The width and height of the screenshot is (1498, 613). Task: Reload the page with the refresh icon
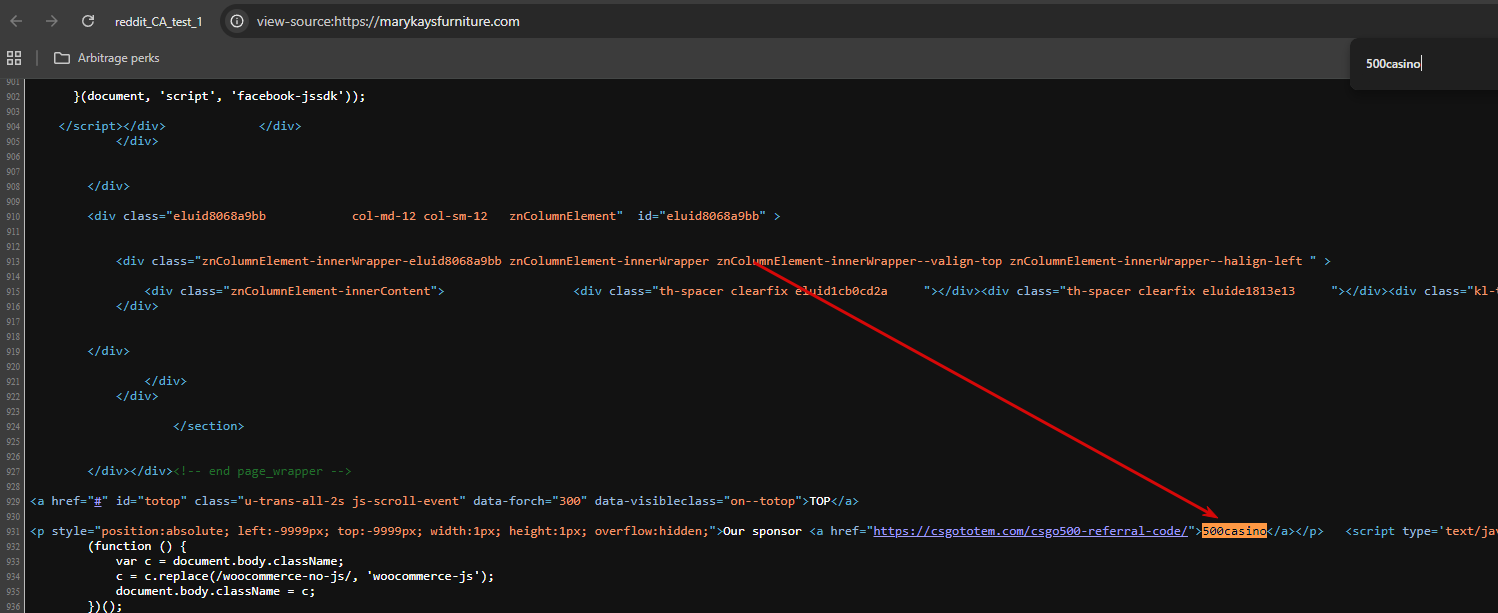pos(88,21)
